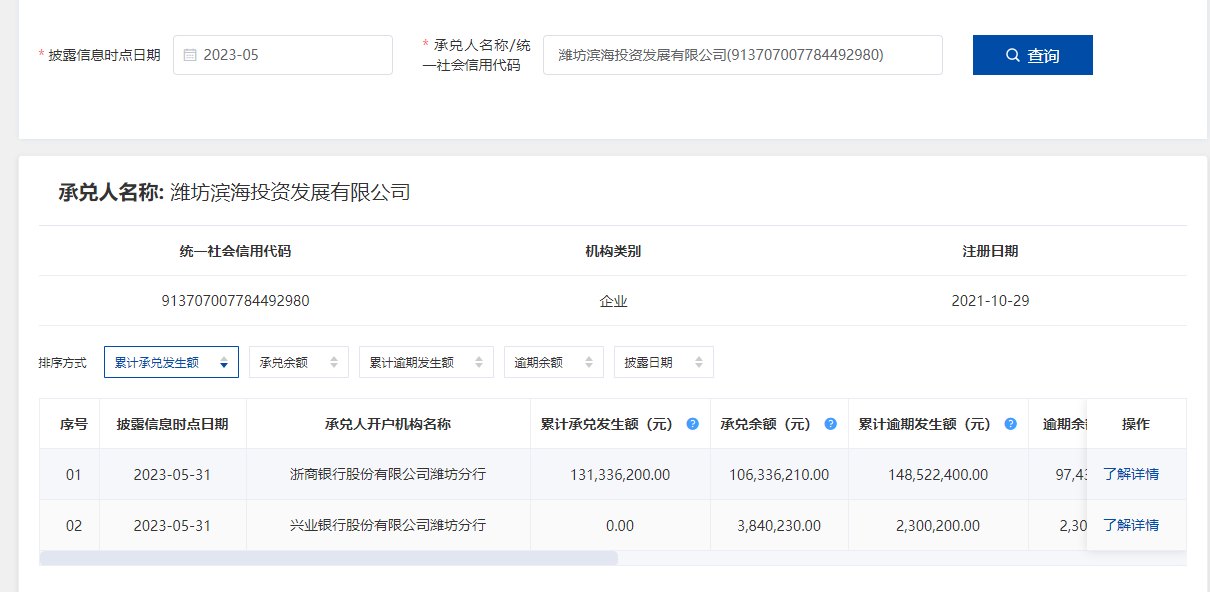Sort by 承兑余额

[299, 362]
